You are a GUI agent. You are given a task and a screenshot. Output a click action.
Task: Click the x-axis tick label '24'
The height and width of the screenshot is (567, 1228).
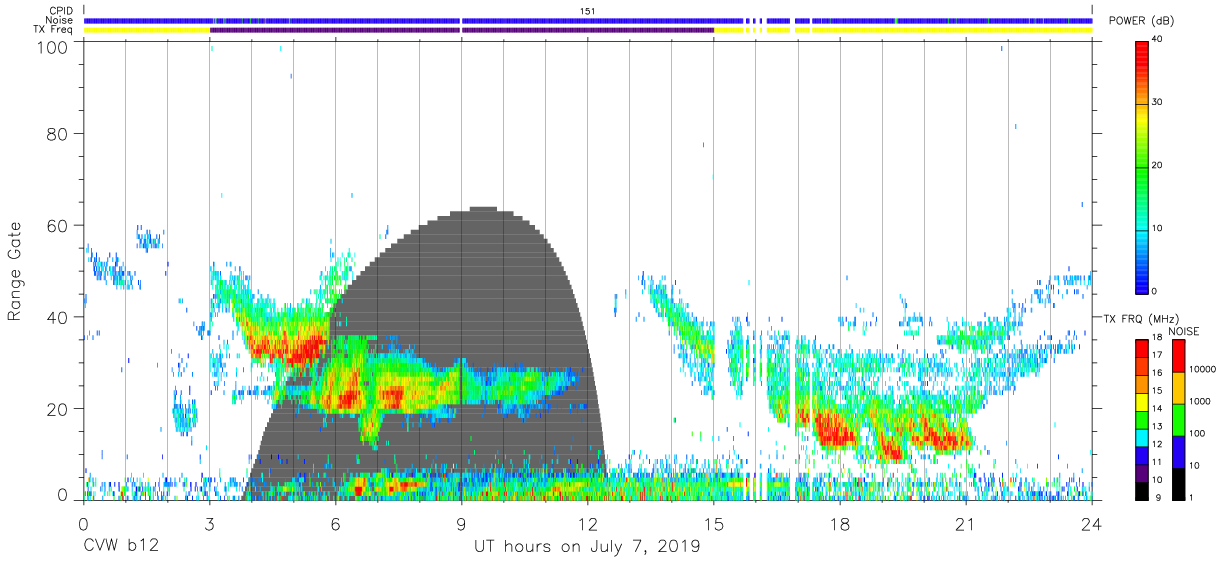tap(1091, 522)
